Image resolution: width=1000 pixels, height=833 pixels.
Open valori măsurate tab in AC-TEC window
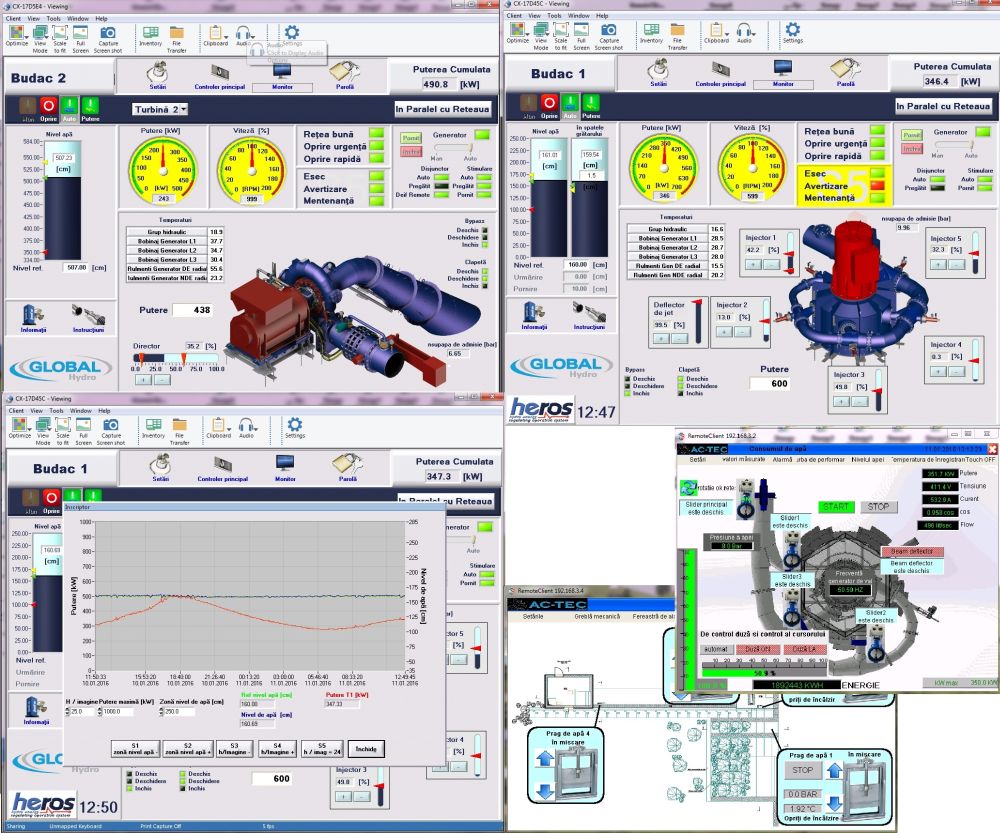coord(744,459)
